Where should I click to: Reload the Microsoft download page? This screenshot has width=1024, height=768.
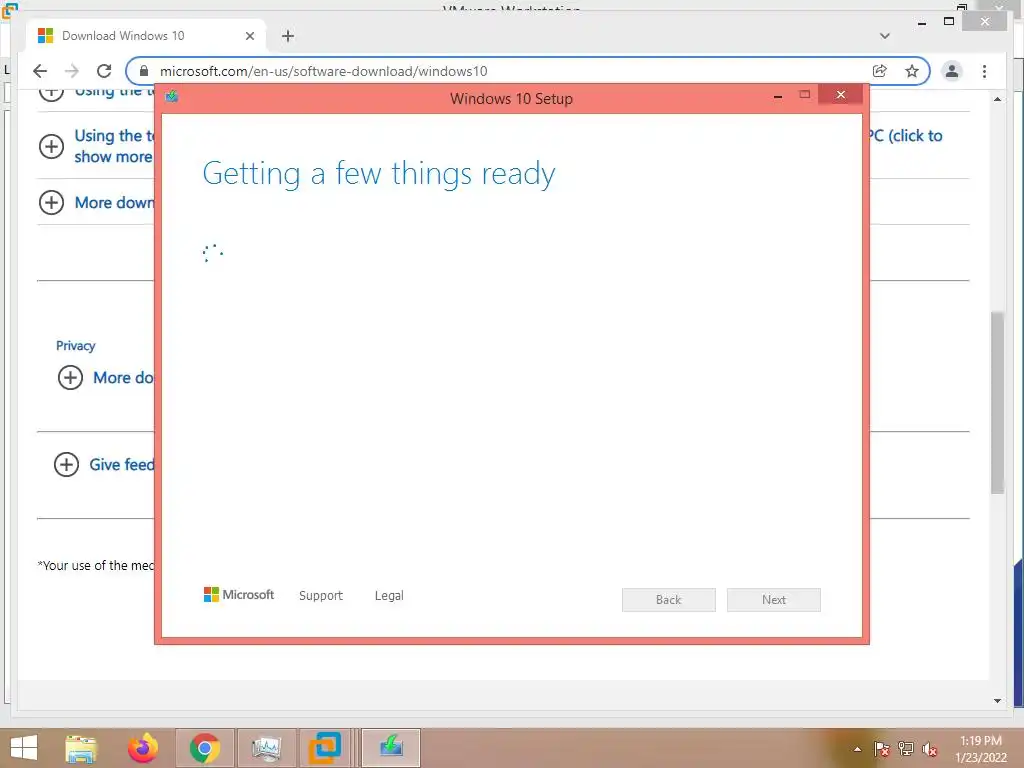point(104,71)
